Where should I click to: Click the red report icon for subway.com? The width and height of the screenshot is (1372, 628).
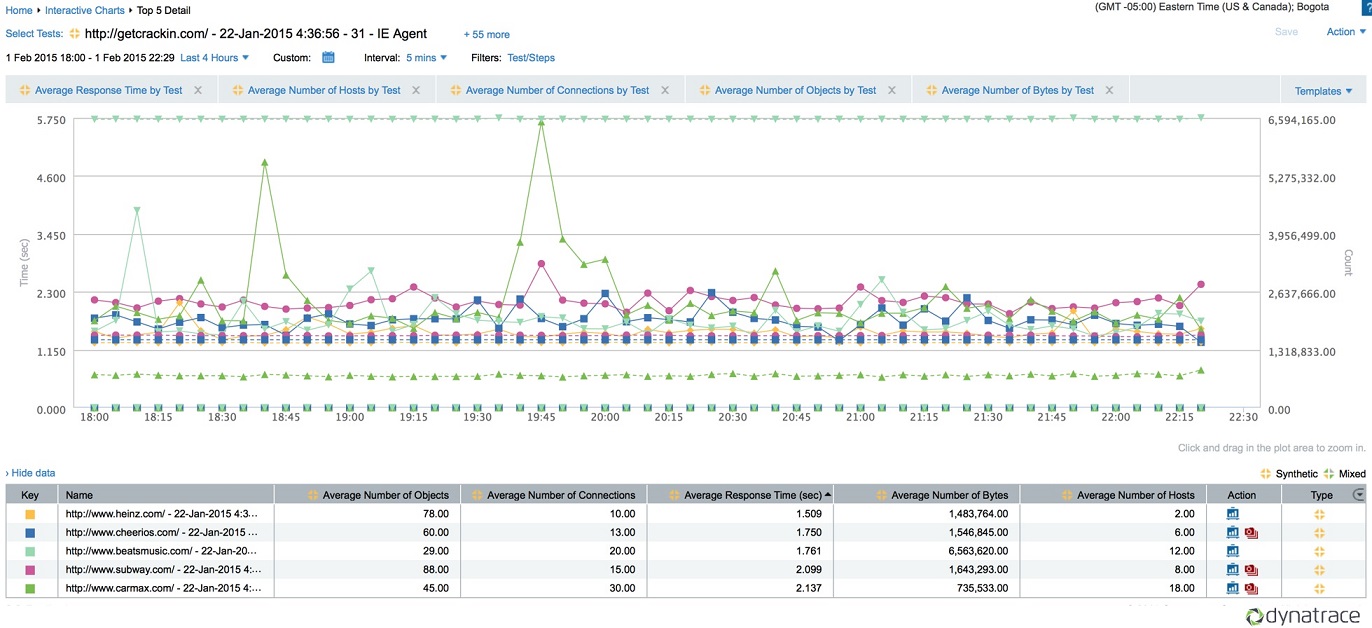click(1250, 570)
